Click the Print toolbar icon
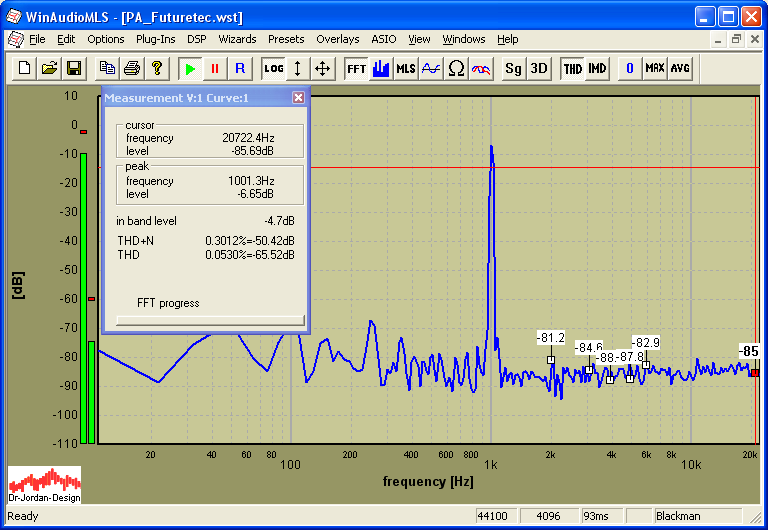 coord(131,68)
